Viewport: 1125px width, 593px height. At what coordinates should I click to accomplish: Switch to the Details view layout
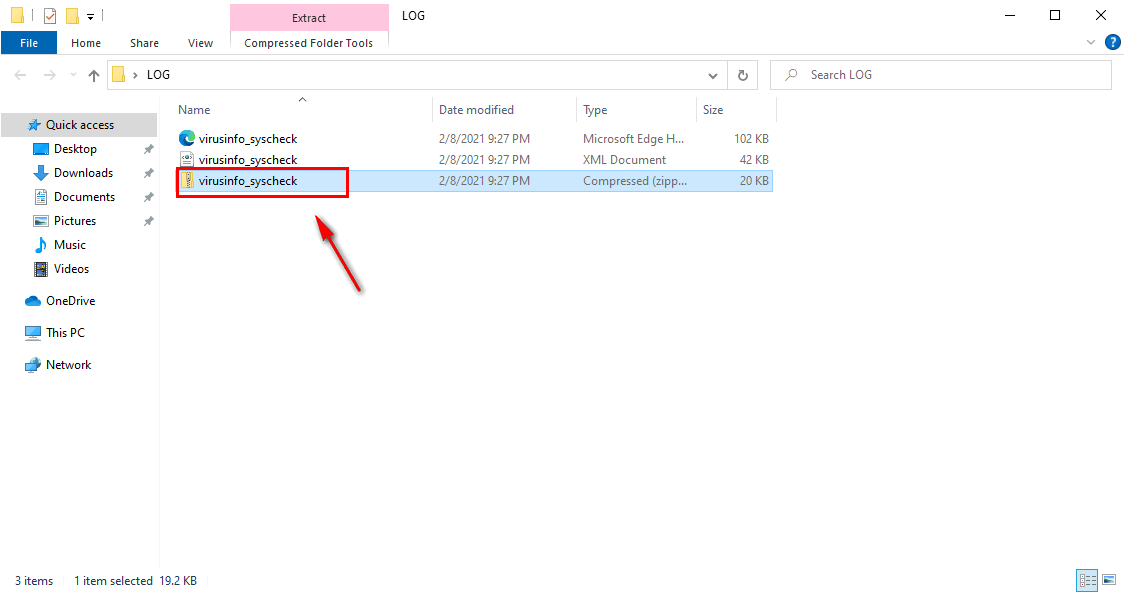(x=1088, y=580)
